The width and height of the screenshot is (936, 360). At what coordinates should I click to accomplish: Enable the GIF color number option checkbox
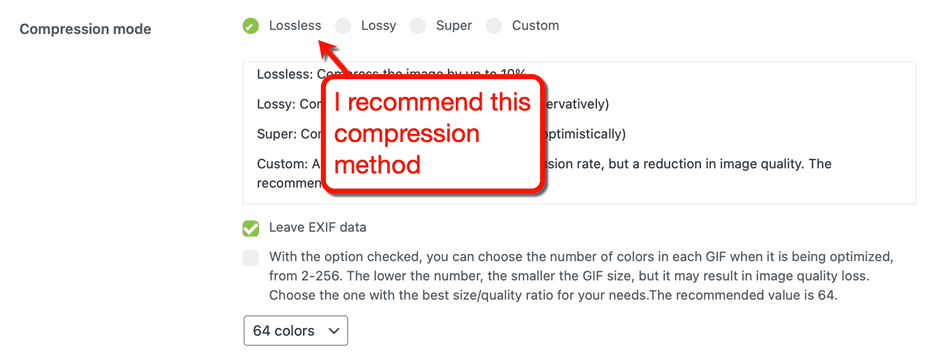(x=251, y=258)
